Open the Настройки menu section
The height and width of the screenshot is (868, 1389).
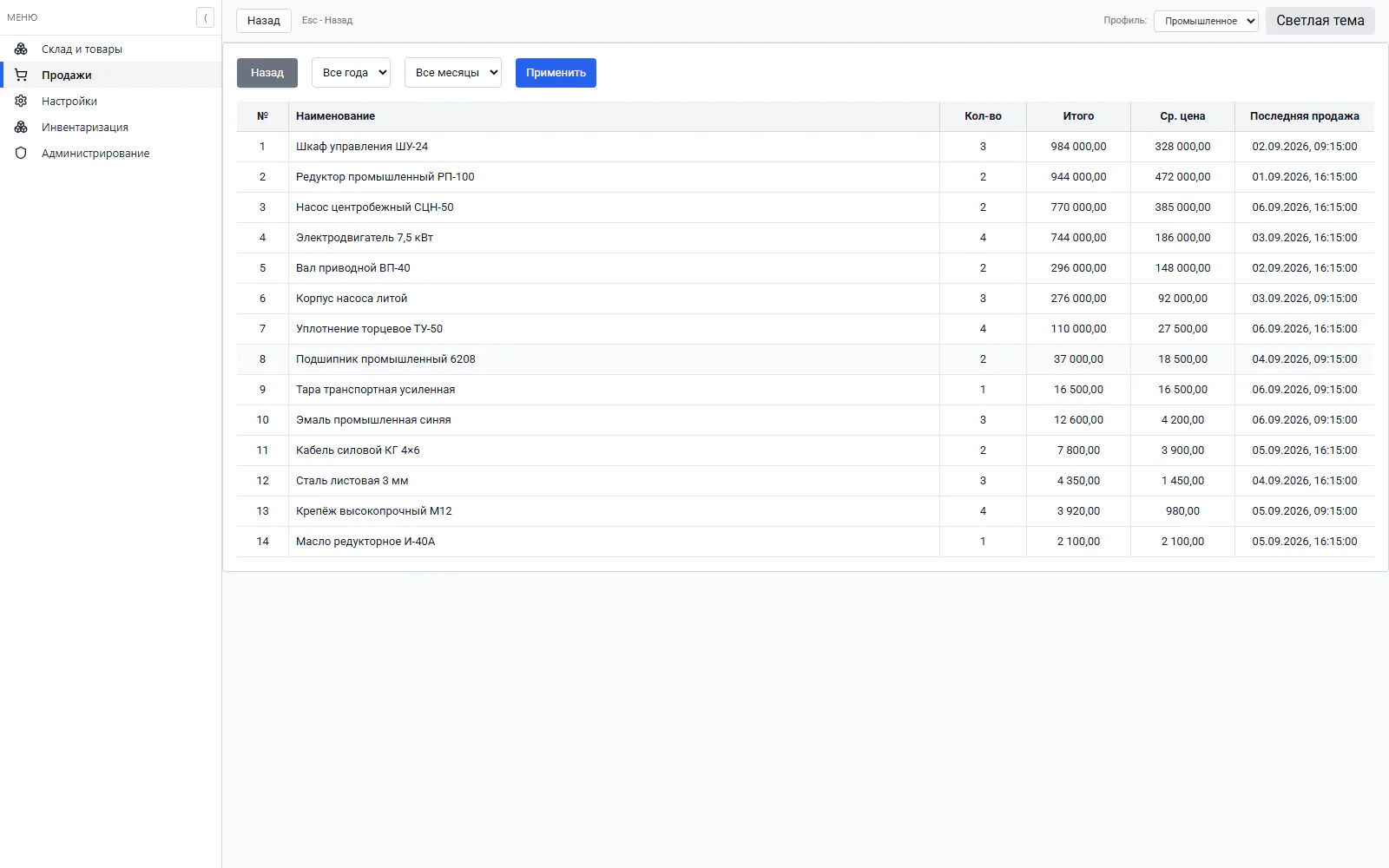110,101
